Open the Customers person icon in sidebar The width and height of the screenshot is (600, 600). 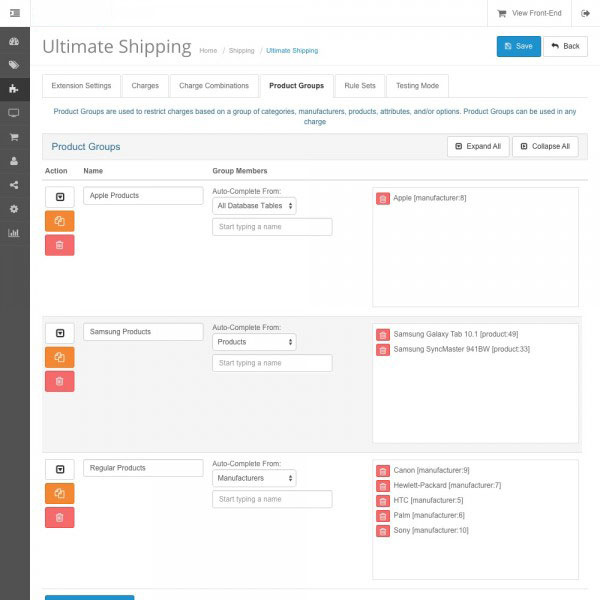point(14,161)
